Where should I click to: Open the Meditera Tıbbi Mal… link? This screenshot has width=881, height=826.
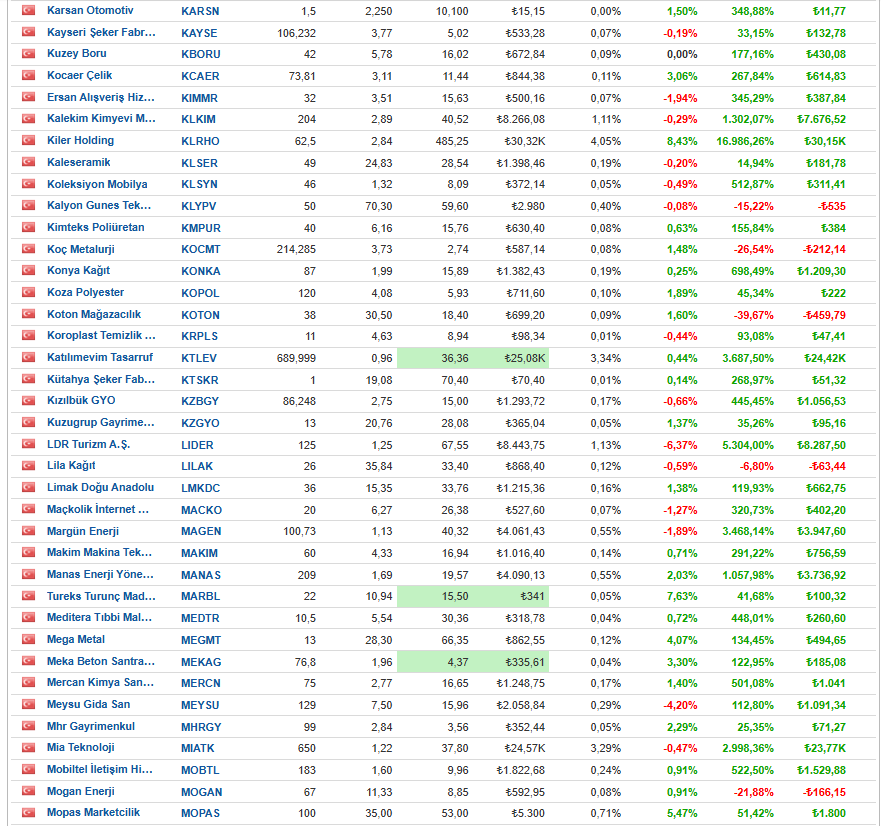[x=99, y=617]
